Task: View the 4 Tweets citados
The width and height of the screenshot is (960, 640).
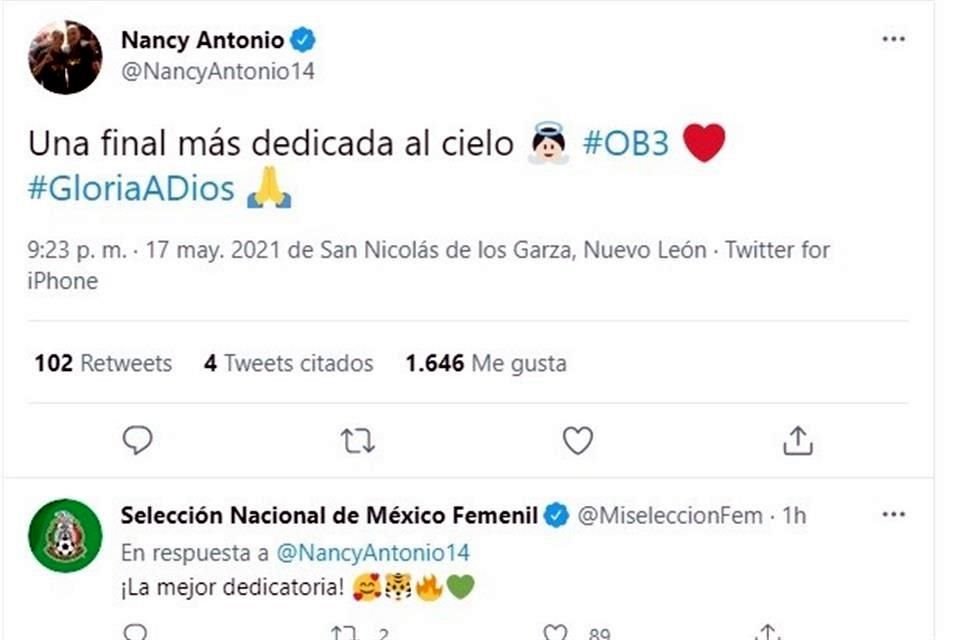Action: point(288,363)
